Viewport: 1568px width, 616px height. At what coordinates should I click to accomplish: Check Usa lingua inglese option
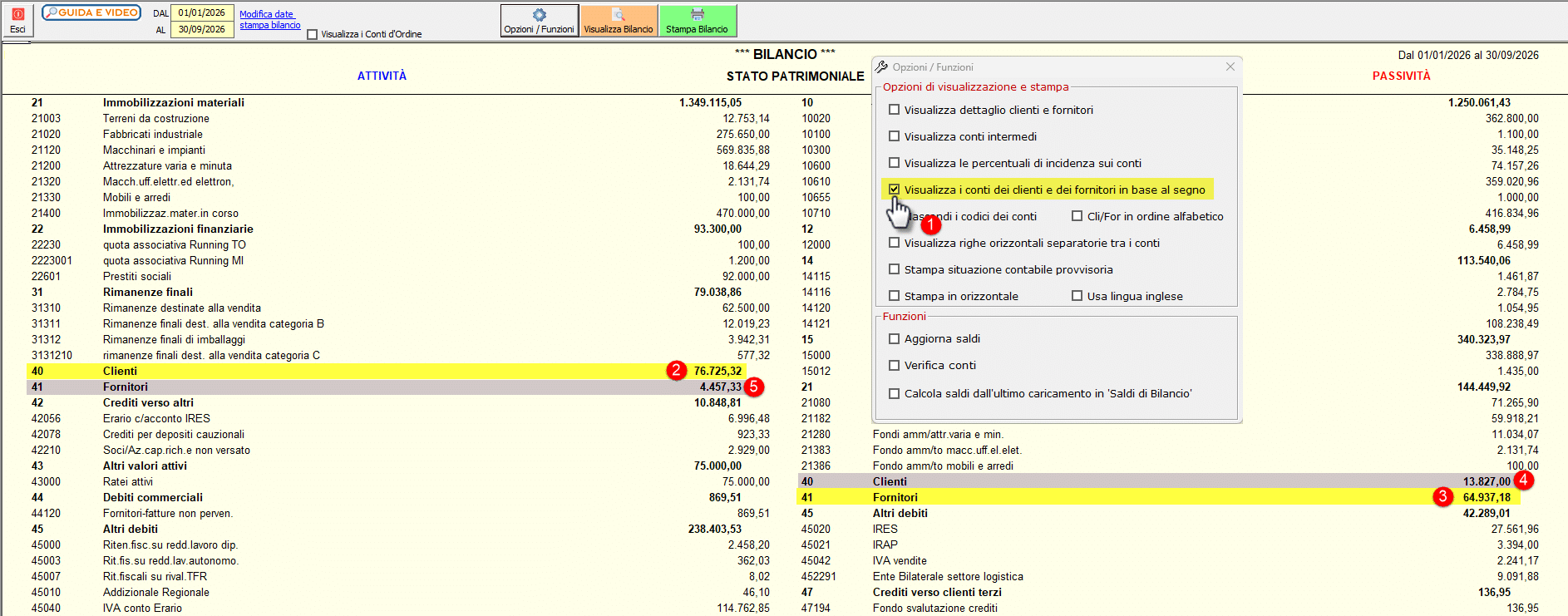point(1077,296)
